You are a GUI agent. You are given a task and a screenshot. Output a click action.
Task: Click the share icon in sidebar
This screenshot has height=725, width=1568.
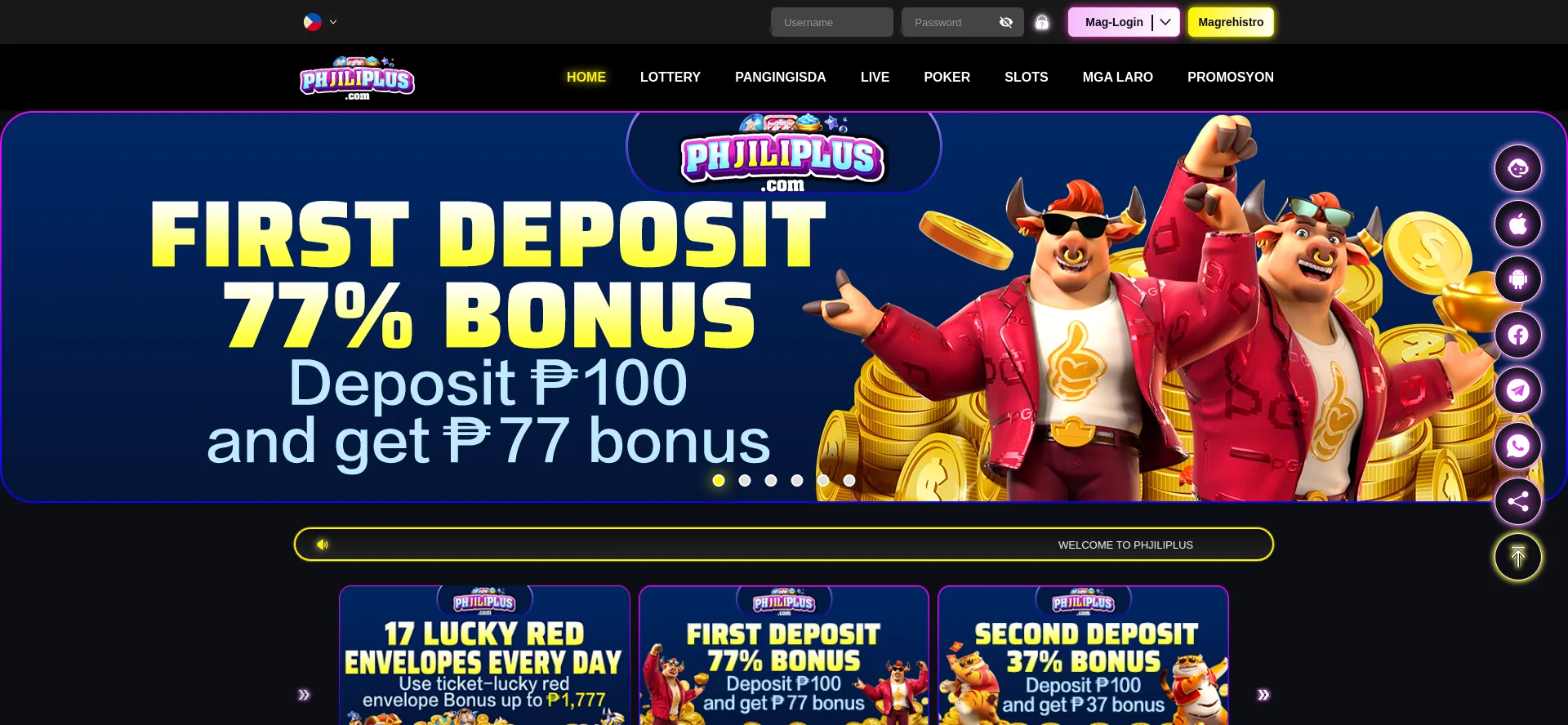[1517, 501]
